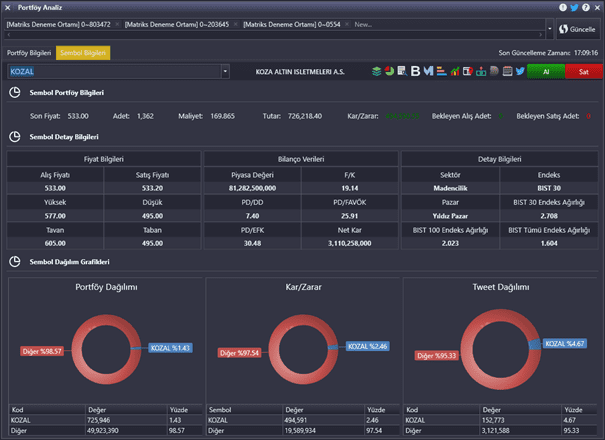605x440 pixels.
Task: Open the help question mark icon
Action: click(586, 8)
